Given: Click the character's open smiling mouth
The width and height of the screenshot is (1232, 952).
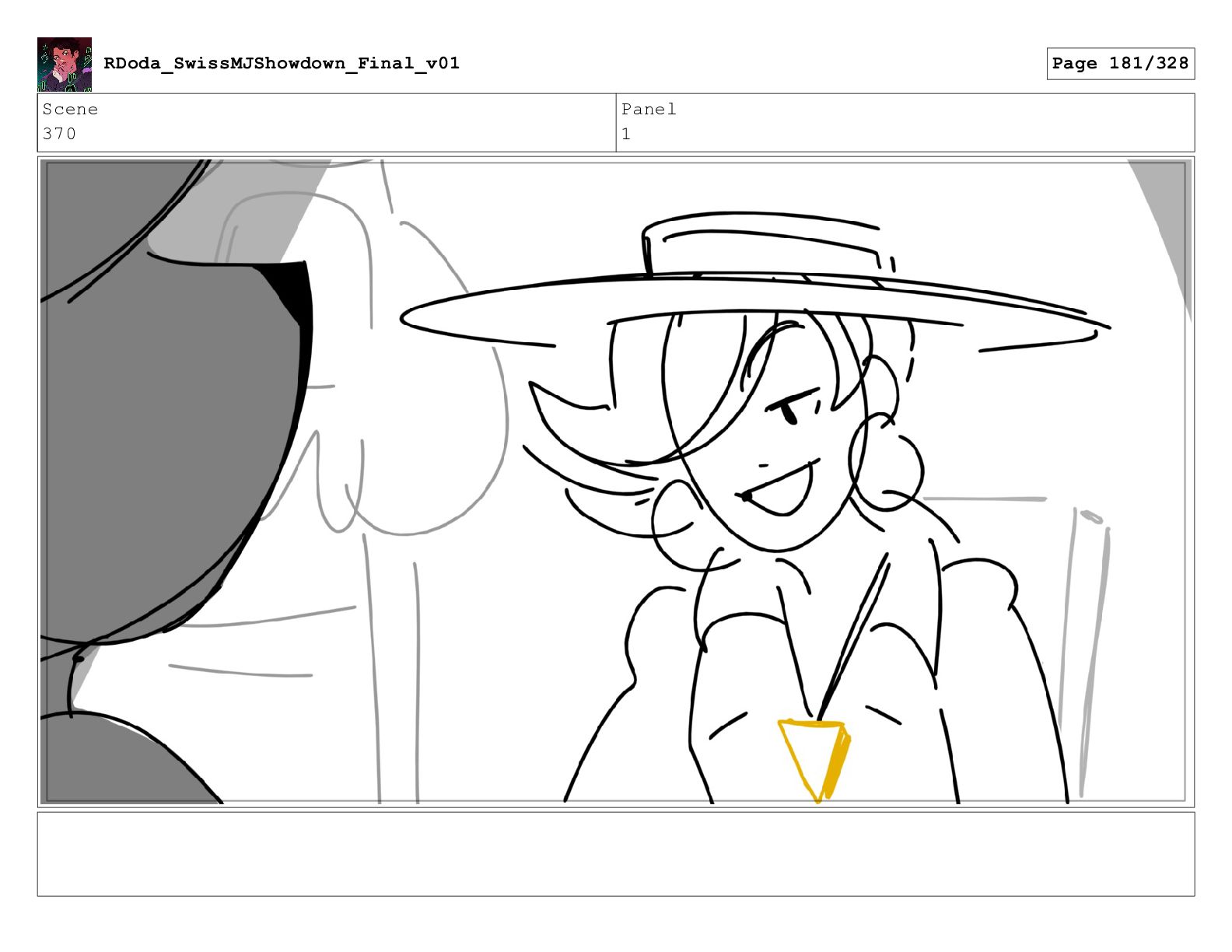Looking at the screenshot, I should tap(778, 488).
